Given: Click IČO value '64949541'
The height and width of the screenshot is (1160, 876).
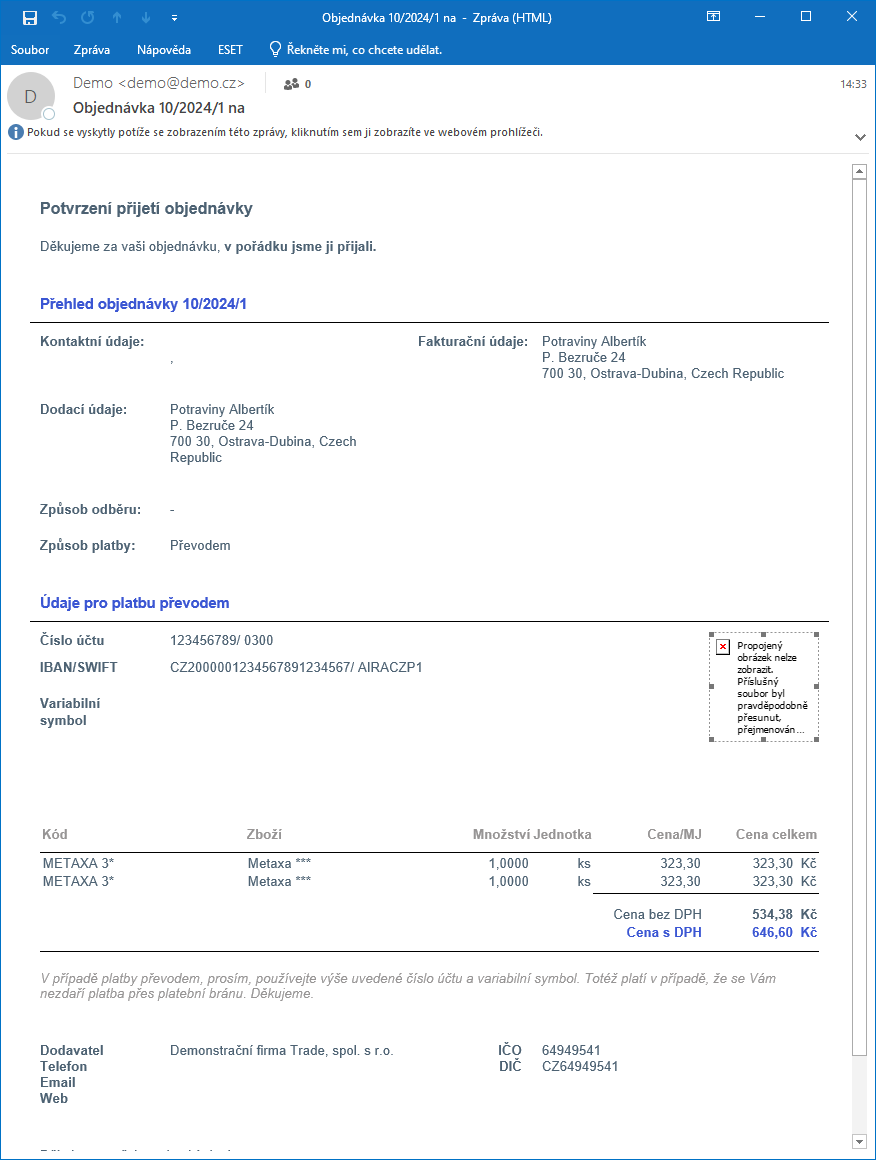Looking at the screenshot, I should tap(571, 1051).
